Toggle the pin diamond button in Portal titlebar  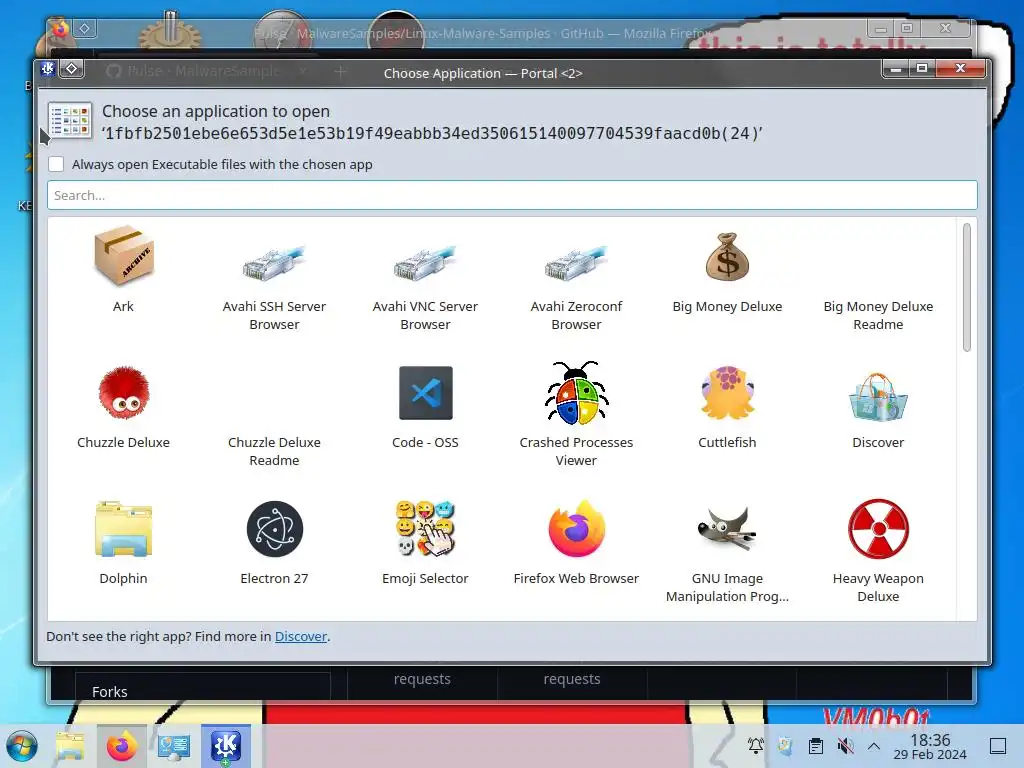click(72, 69)
